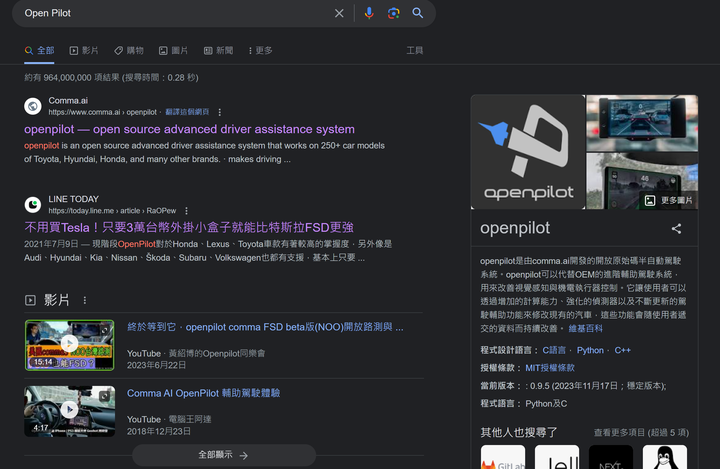This screenshot has height=469, width=720.
Task: Open the NEXT related search tile
Action: [611, 457]
